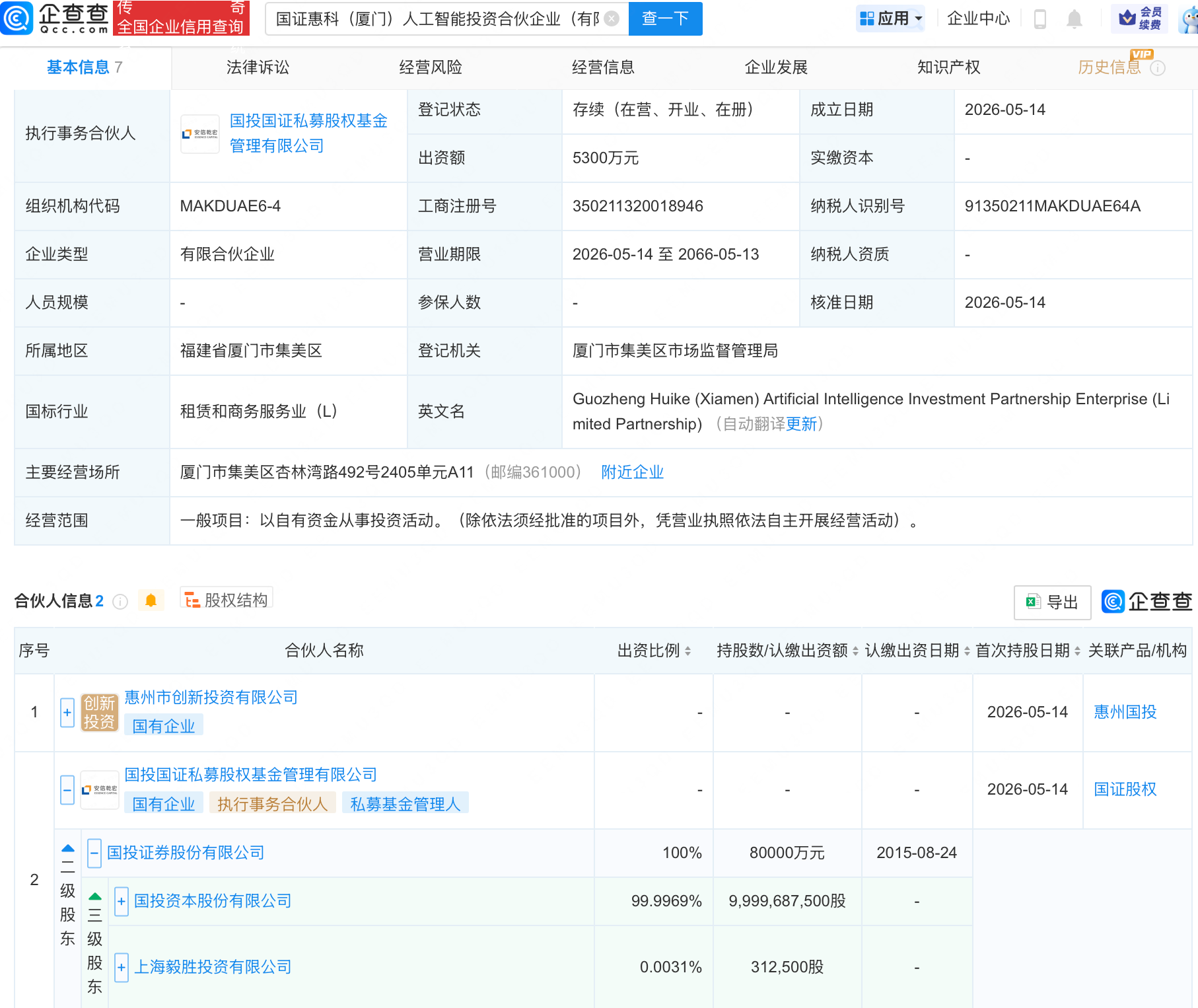Screen dimensions: 1198x1008
Task: Click 更新 for the auto-translated English name
Action: (x=801, y=424)
